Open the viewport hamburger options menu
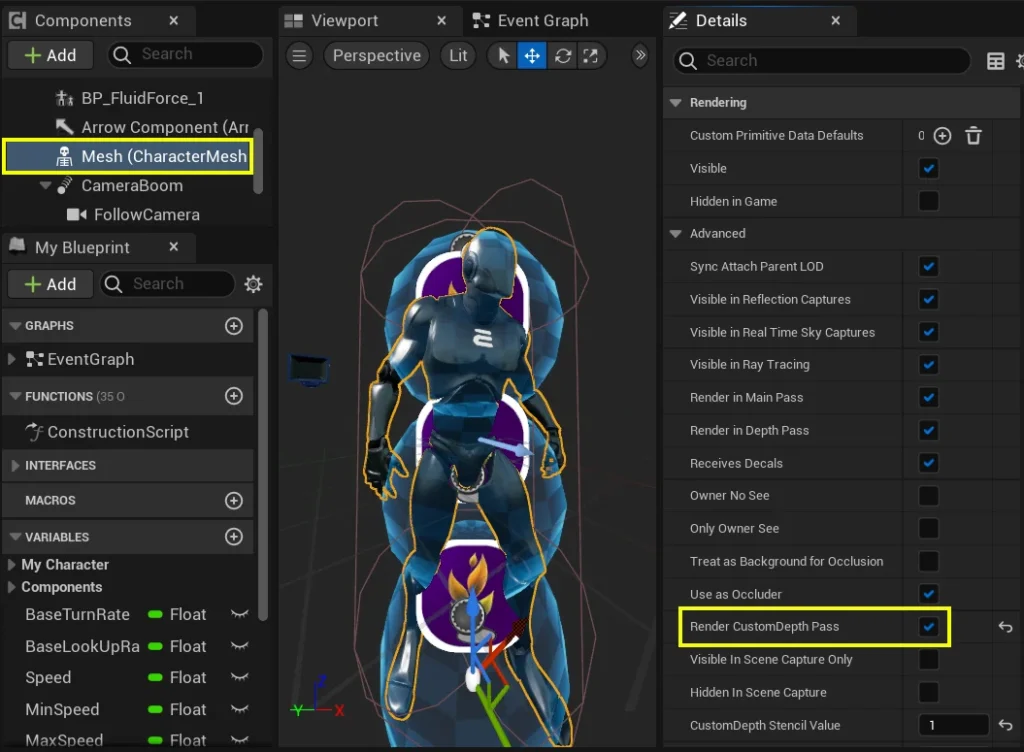 299,56
